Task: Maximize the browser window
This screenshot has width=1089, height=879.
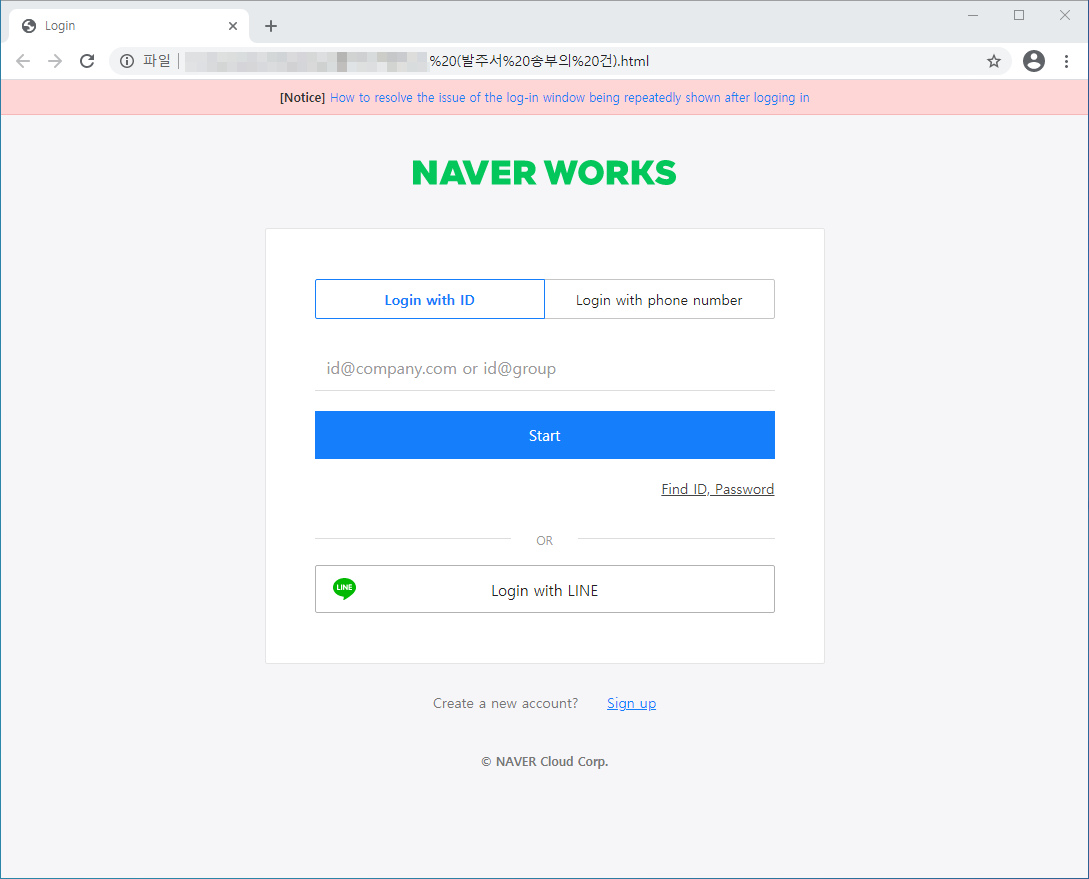Action: pyautogui.click(x=1019, y=15)
